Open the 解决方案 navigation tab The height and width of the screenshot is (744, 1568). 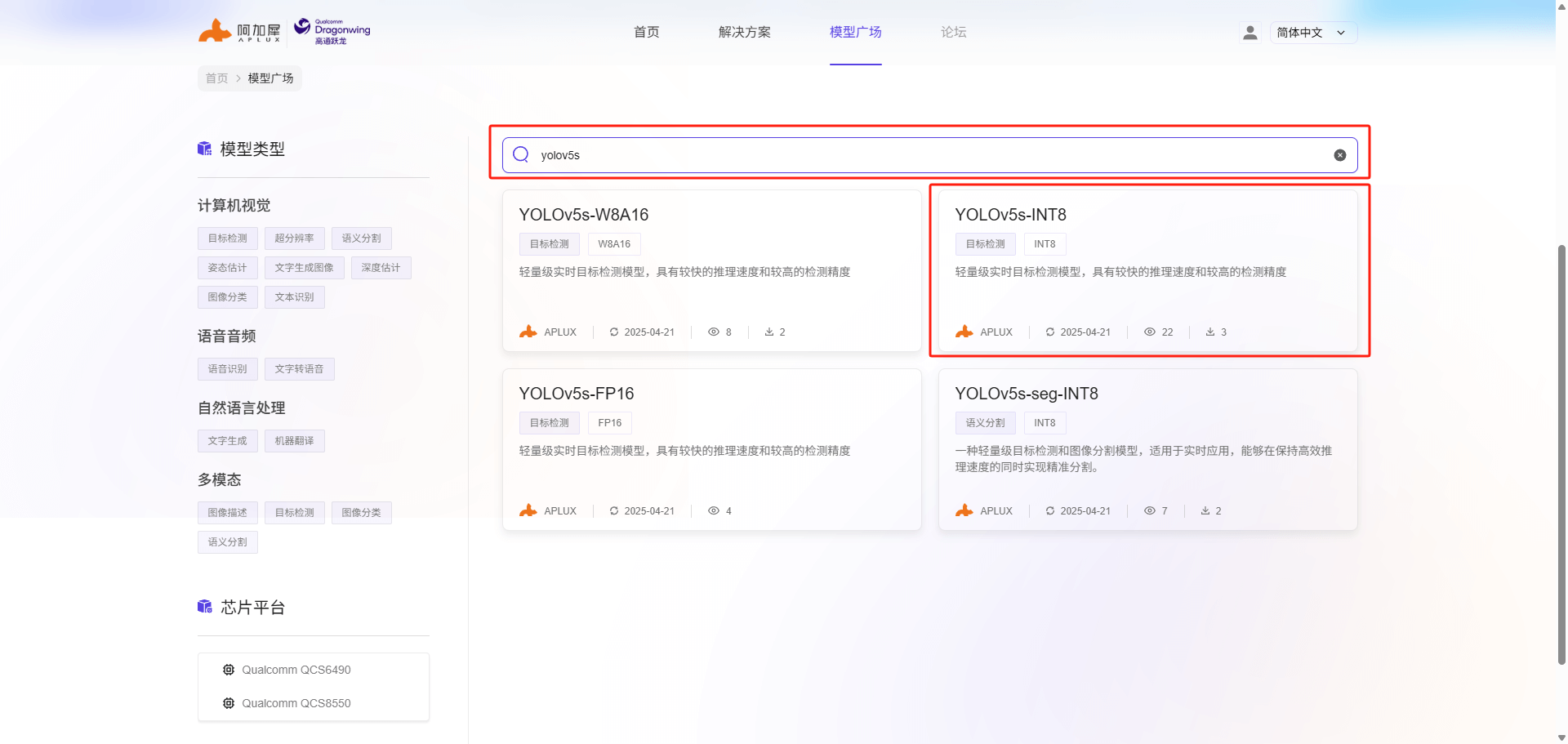[x=744, y=33]
